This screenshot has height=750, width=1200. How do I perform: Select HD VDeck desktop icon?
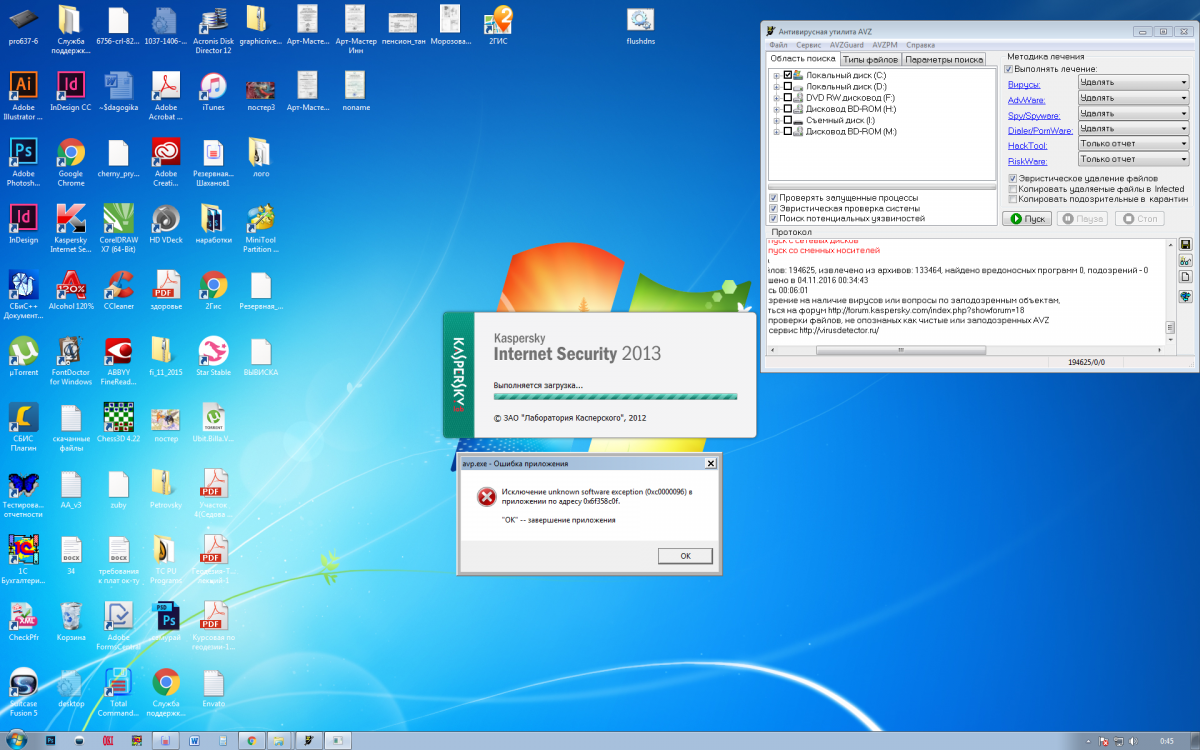(x=166, y=222)
